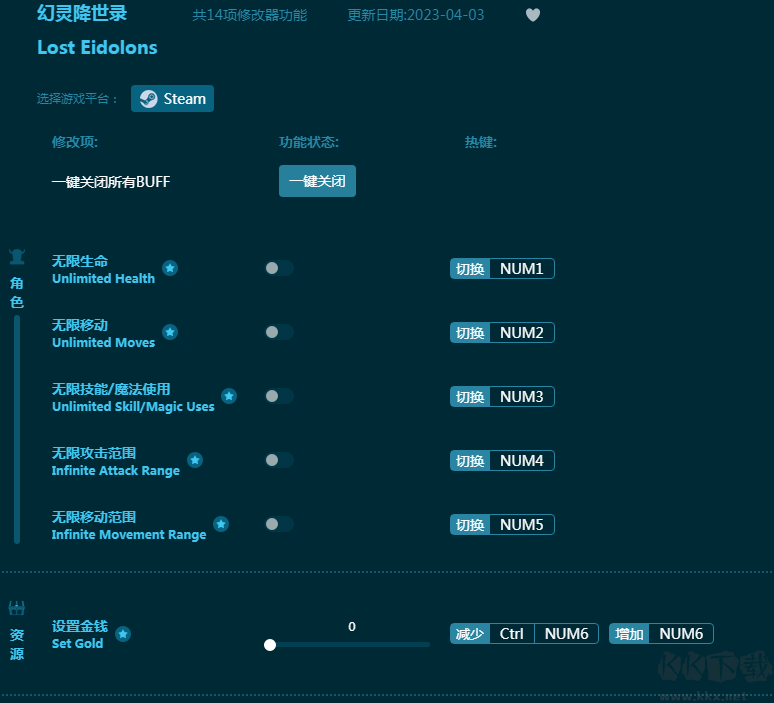Toggle Unlimited Skill/Magic Uses on
Image resolution: width=774 pixels, height=703 pixels.
tap(279, 396)
